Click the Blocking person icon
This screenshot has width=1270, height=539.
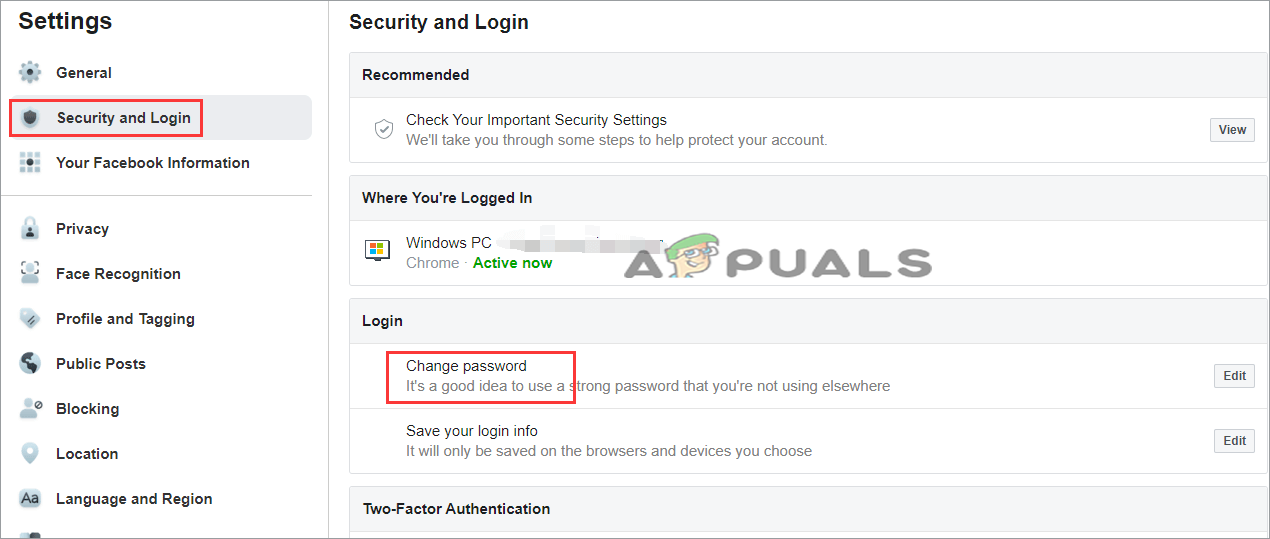pos(30,409)
